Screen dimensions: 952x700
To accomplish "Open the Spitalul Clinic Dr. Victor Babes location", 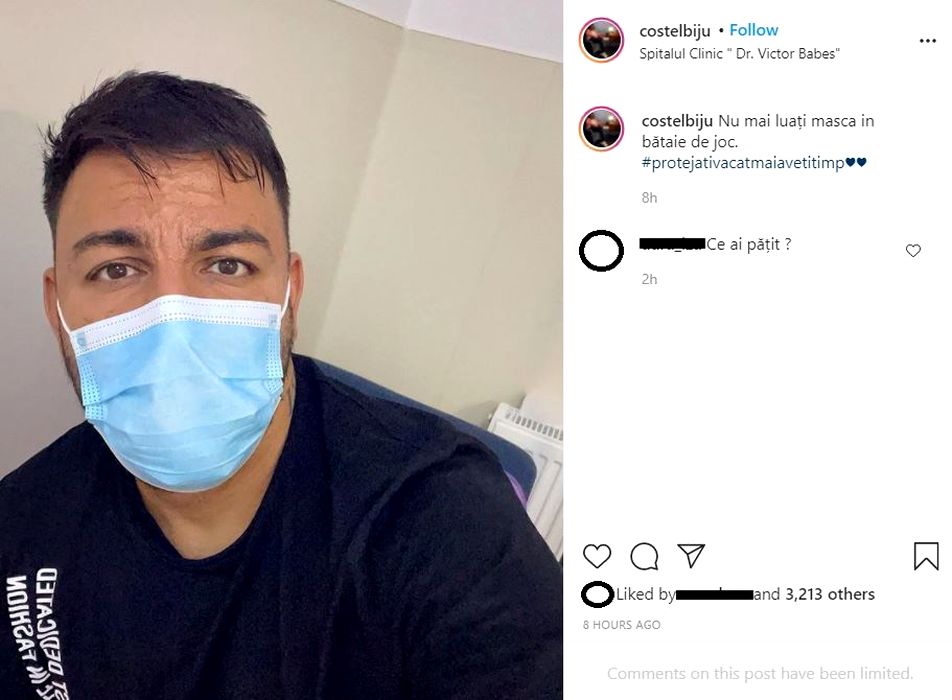I will (x=740, y=53).
